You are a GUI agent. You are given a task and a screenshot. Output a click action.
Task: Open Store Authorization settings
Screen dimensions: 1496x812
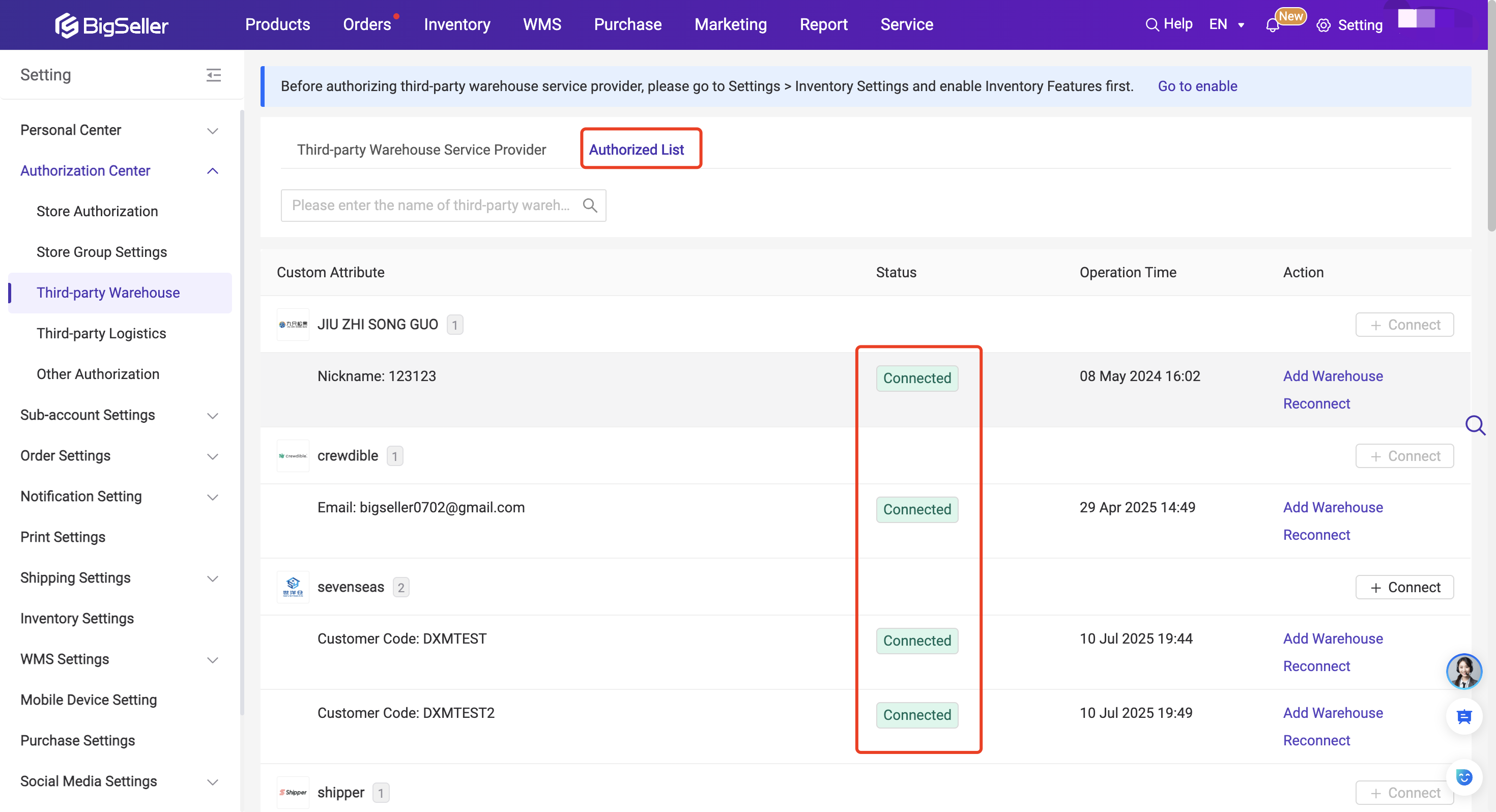click(x=97, y=212)
